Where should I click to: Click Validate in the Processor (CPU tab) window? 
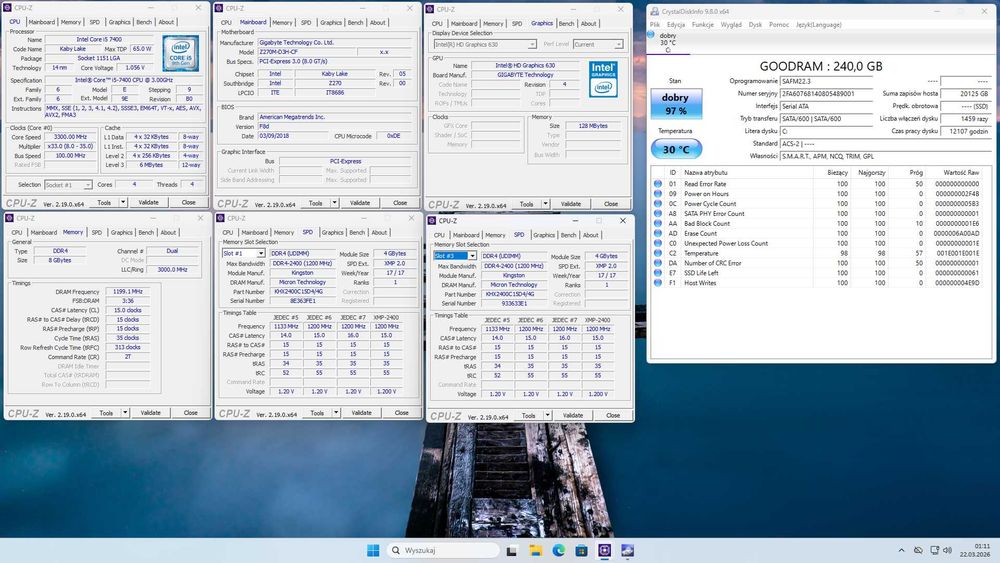(149, 202)
